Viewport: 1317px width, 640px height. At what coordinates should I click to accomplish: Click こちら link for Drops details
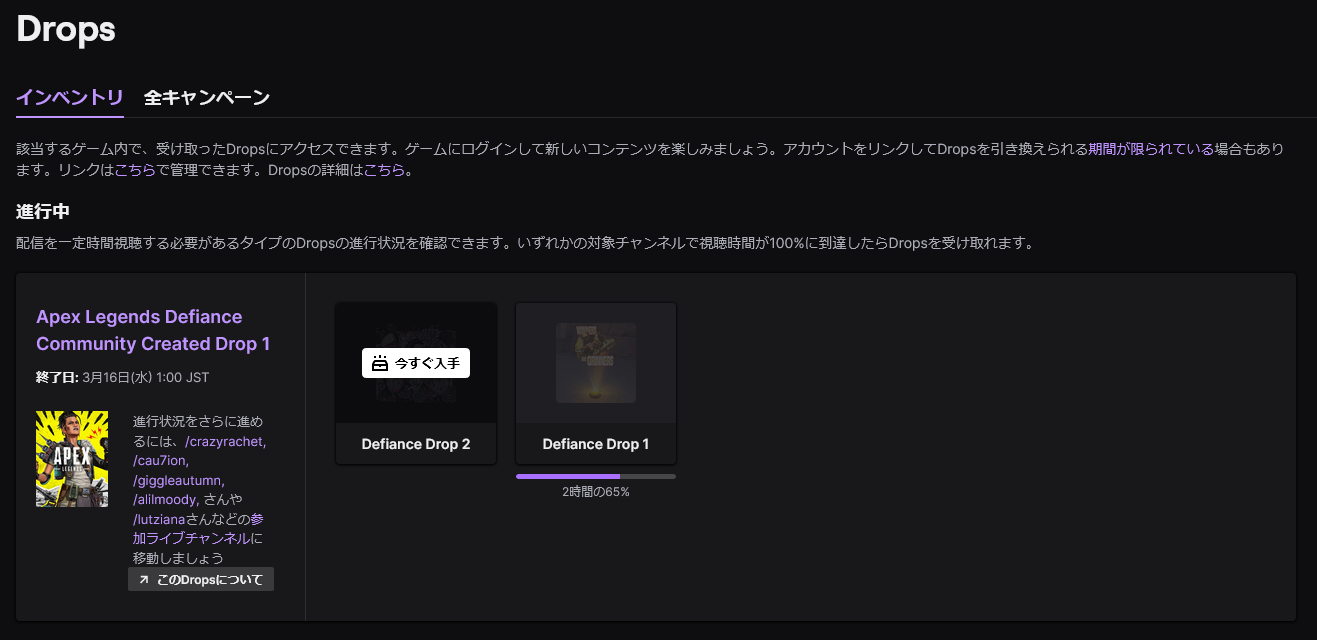384,170
